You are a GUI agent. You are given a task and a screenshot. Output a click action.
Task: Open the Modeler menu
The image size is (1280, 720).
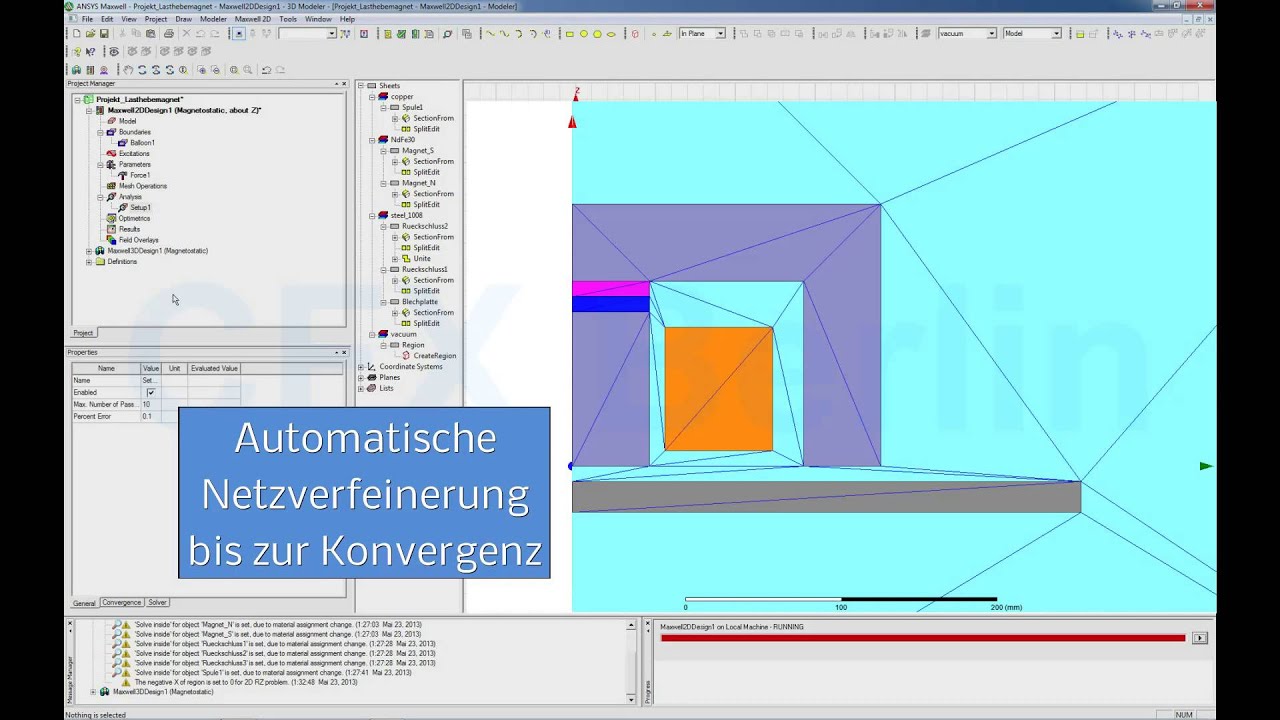point(213,19)
